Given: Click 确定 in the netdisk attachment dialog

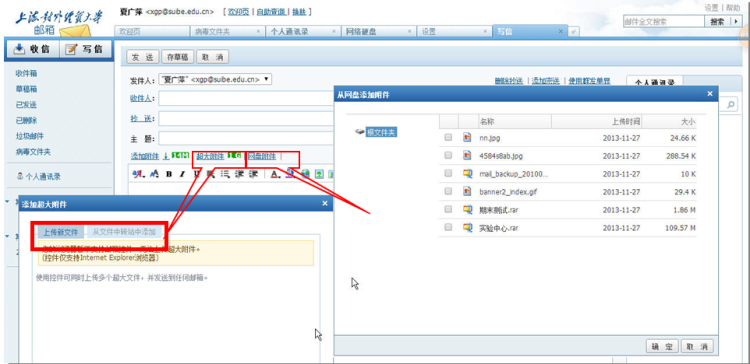Looking at the screenshot, I should click(x=662, y=346).
